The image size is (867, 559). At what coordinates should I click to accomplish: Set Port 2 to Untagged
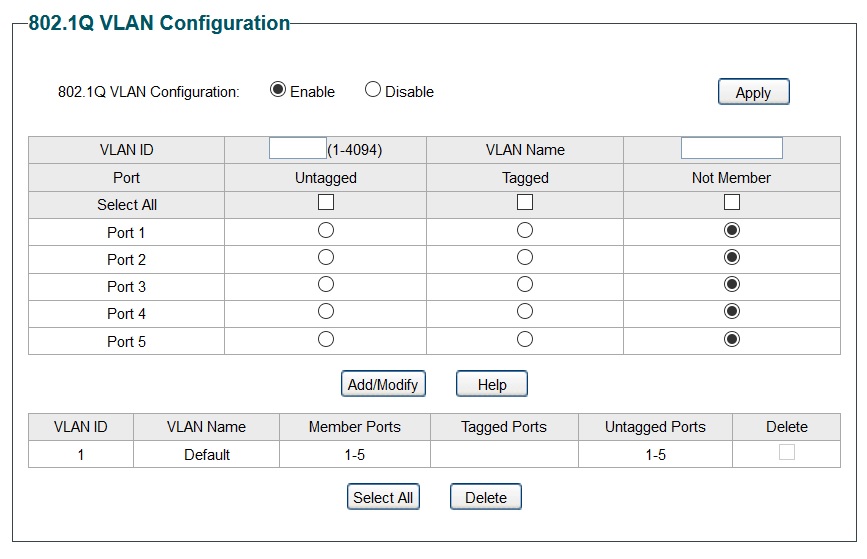(325, 258)
